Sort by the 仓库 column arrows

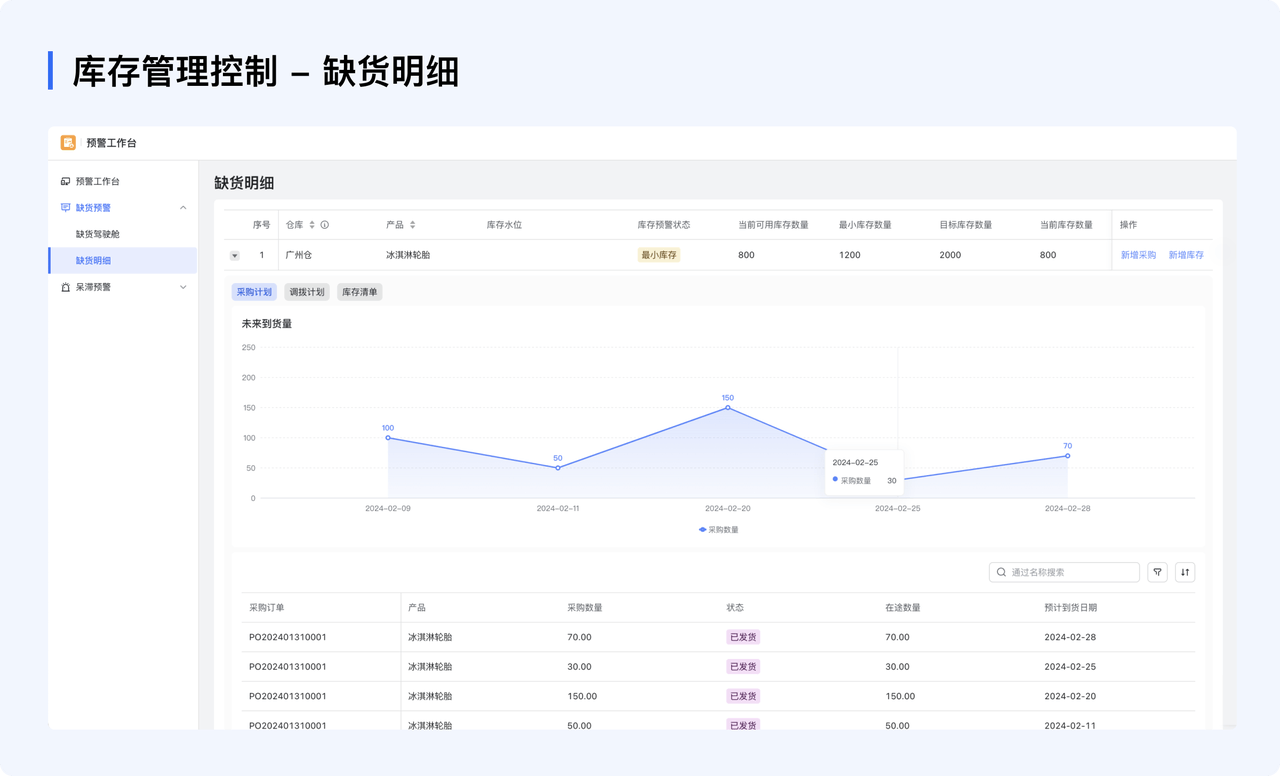click(x=312, y=225)
